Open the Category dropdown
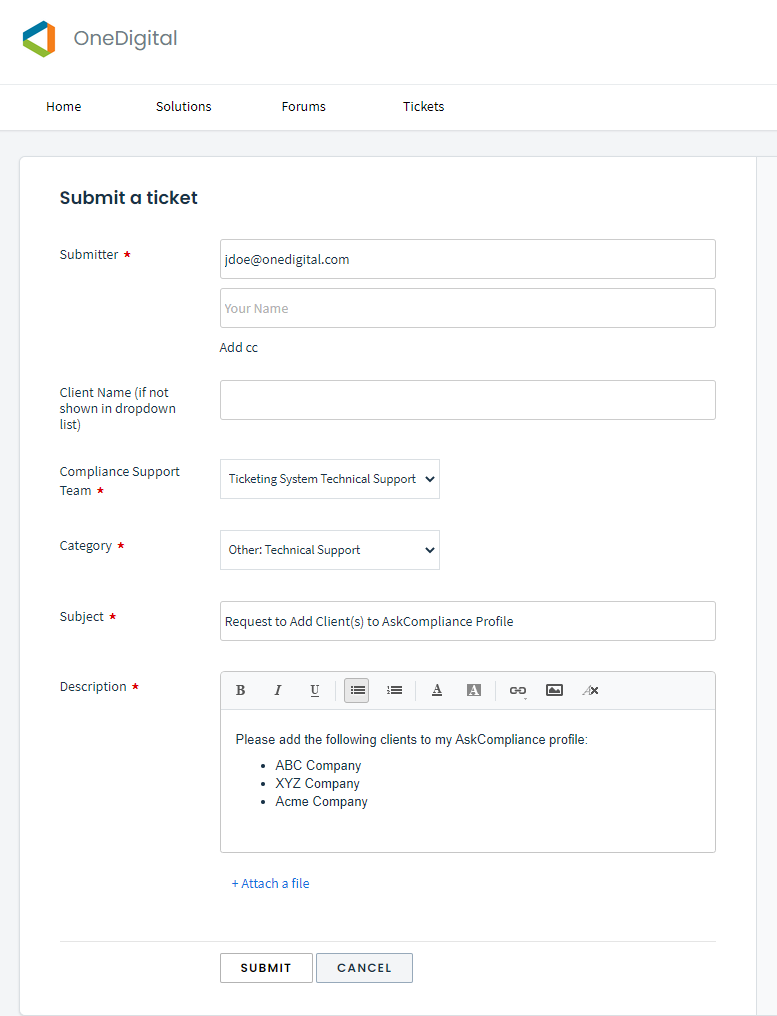The height and width of the screenshot is (1016, 777). 330,550
